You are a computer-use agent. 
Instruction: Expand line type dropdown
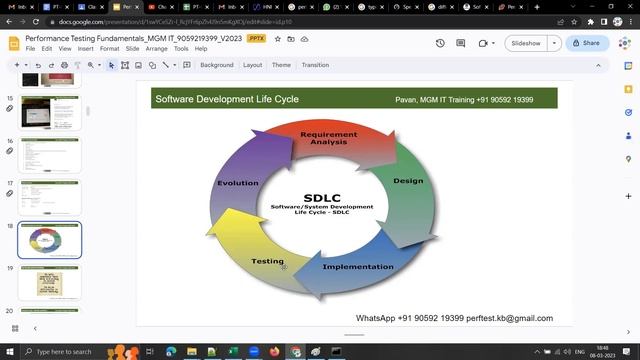coord(175,65)
